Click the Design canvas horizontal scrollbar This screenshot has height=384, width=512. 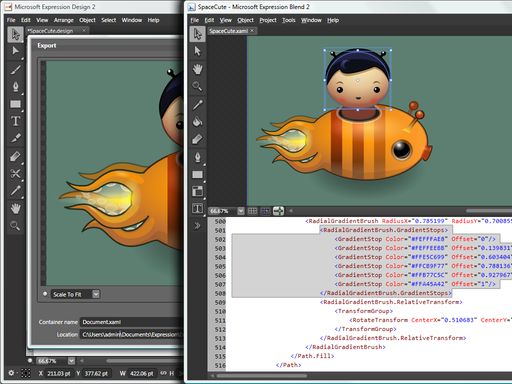coord(145,361)
